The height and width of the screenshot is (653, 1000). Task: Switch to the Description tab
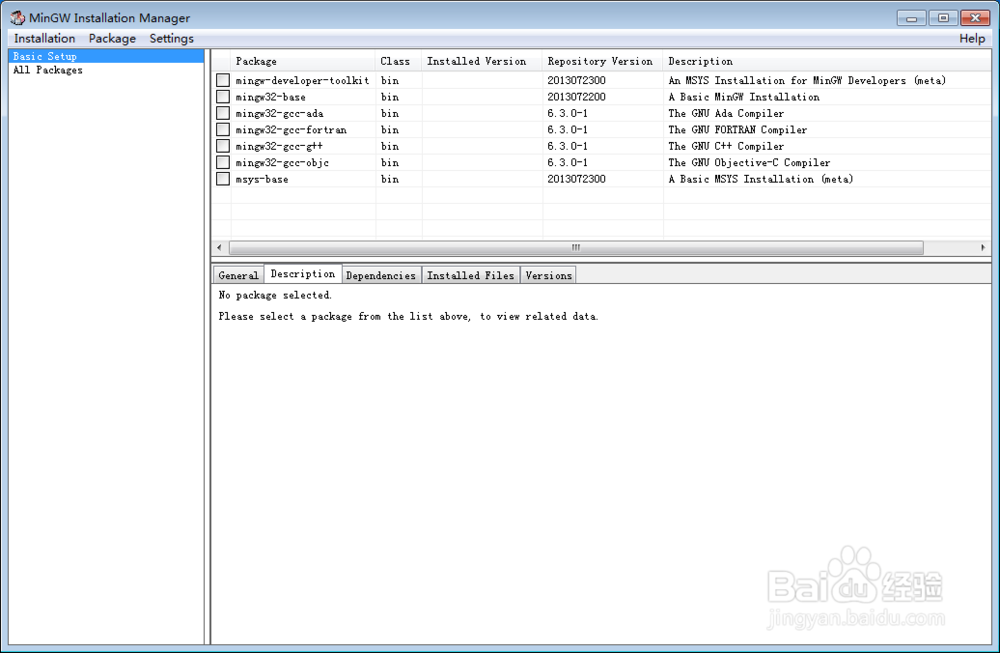point(303,274)
